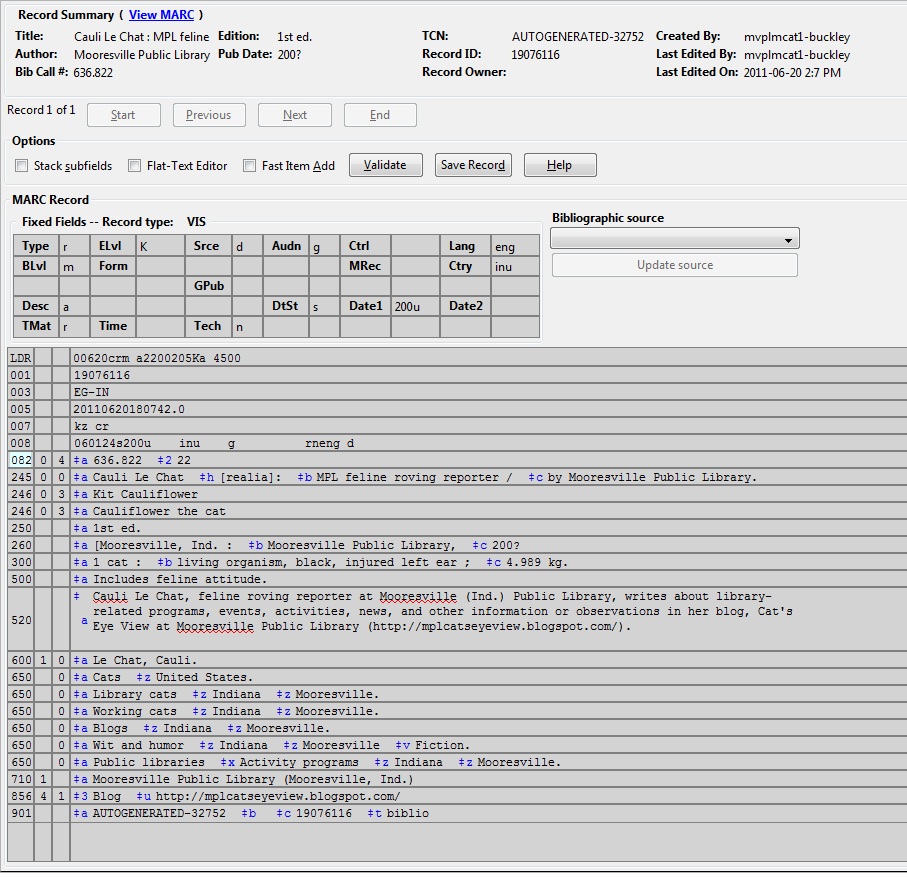The width and height of the screenshot is (907, 881).
Task: Click the 246 field Kit Cauliflower
Action: [x=488, y=494]
